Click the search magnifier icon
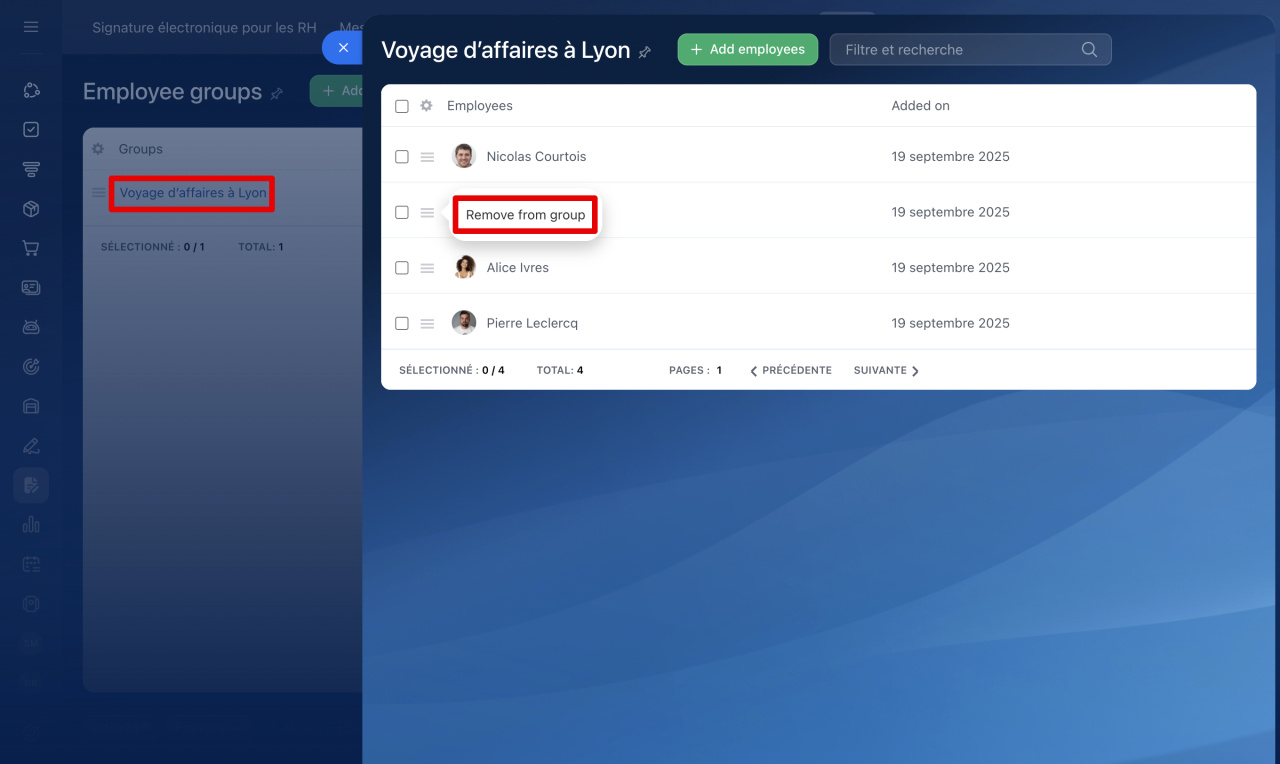1280x764 pixels. click(1089, 50)
